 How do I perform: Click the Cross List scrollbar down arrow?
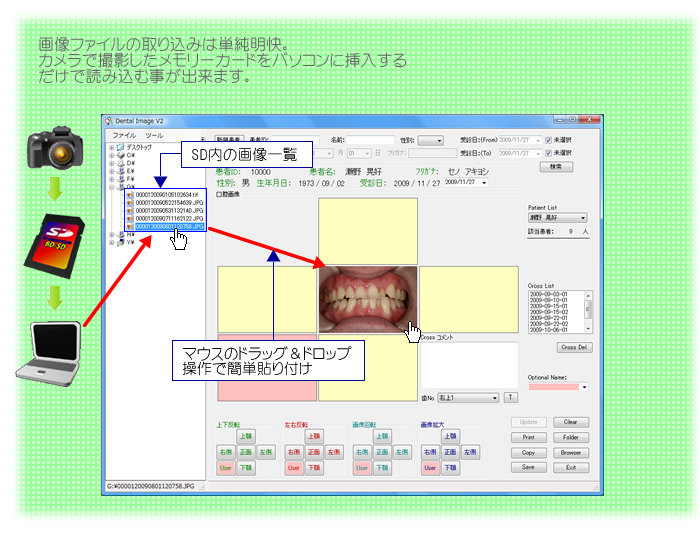[588, 329]
